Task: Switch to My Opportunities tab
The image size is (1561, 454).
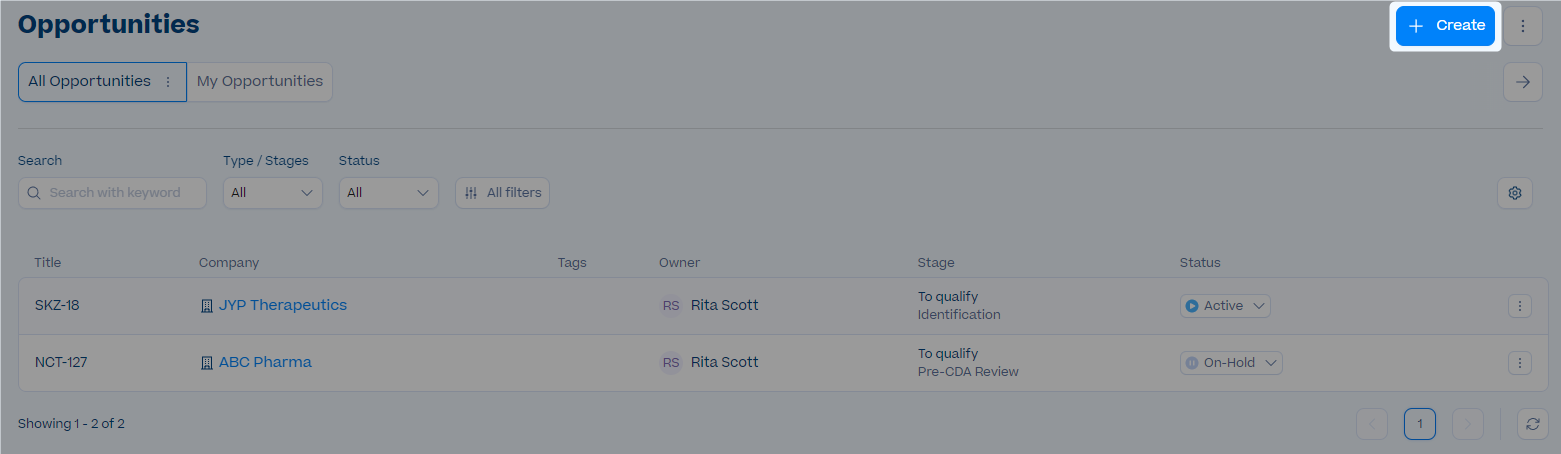Action: coord(260,82)
